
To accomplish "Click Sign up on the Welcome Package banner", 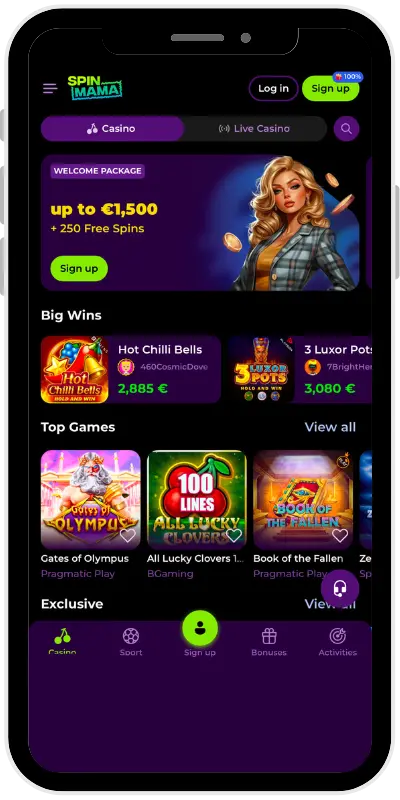I will (79, 268).
